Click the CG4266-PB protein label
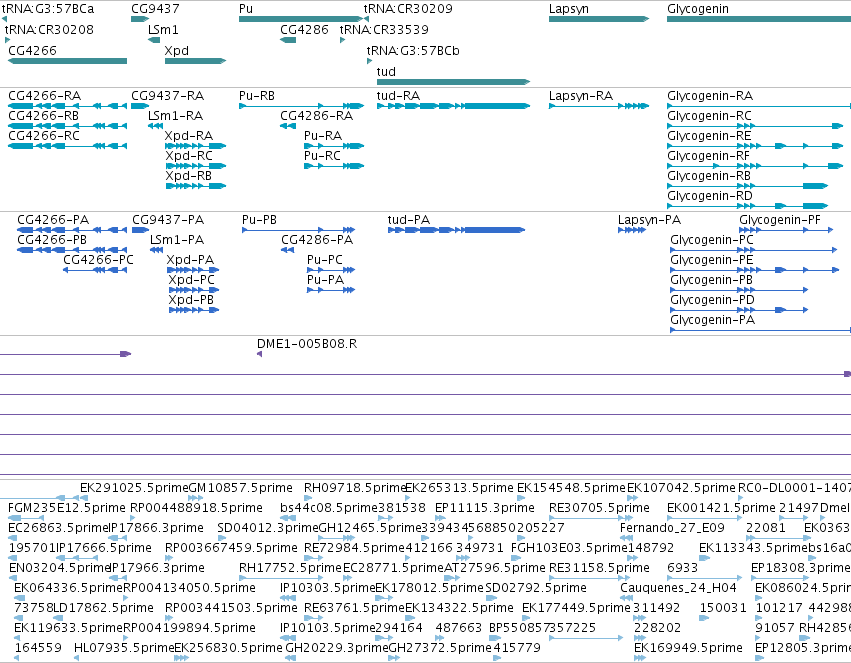Image resolution: width=851 pixels, height=663 pixels. click(x=52, y=240)
